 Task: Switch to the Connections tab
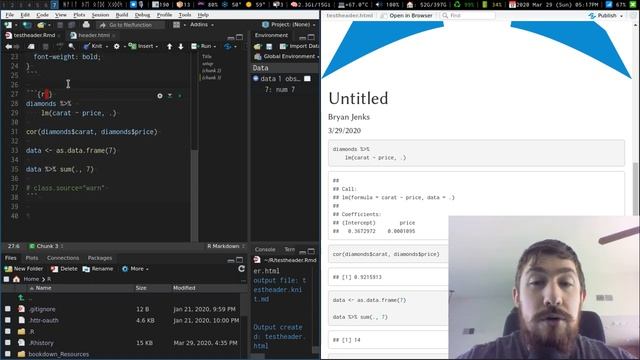point(63,258)
